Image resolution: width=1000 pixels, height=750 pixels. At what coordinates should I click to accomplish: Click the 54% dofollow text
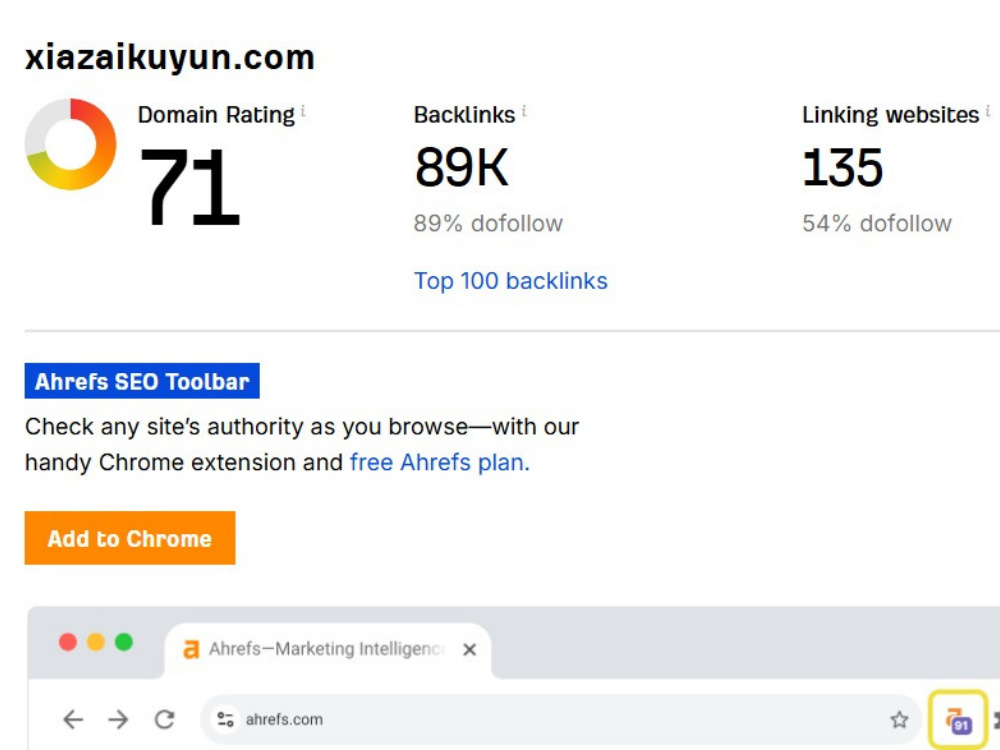click(x=876, y=223)
